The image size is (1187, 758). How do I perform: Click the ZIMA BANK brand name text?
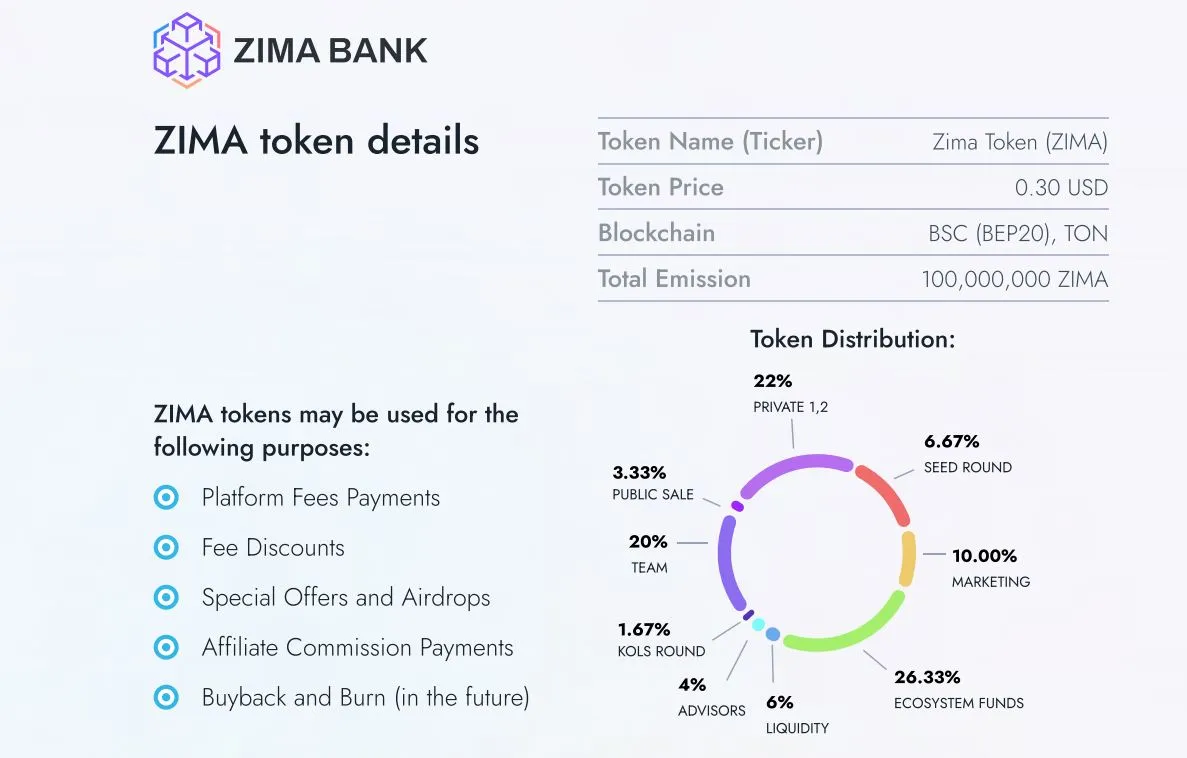pyautogui.click(x=330, y=50)
